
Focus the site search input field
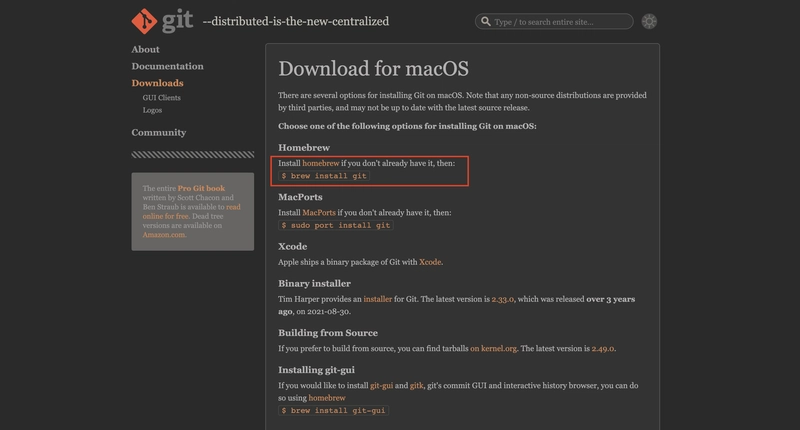coord(554,21)
